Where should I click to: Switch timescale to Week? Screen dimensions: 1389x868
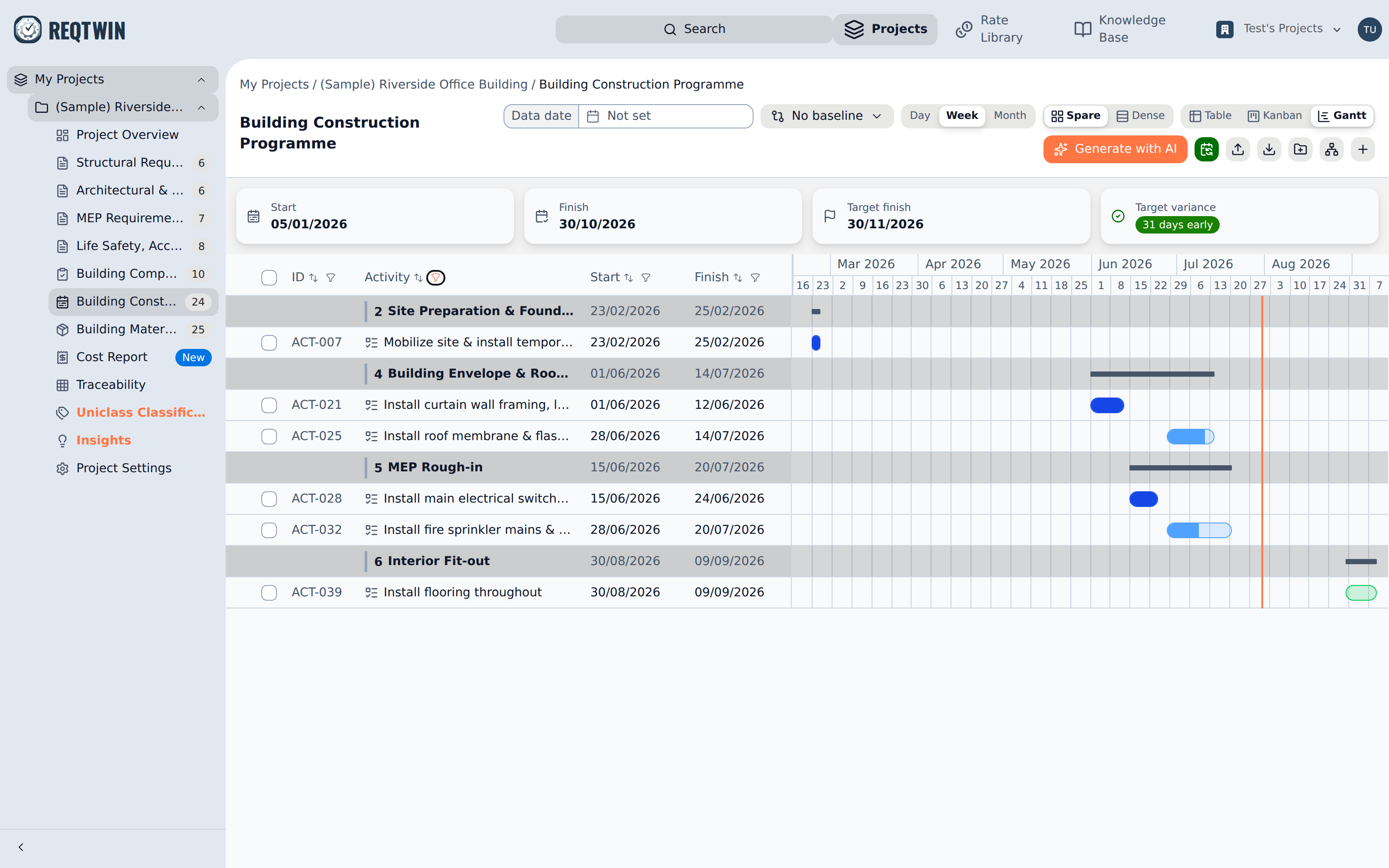click(x=962, y=116)
